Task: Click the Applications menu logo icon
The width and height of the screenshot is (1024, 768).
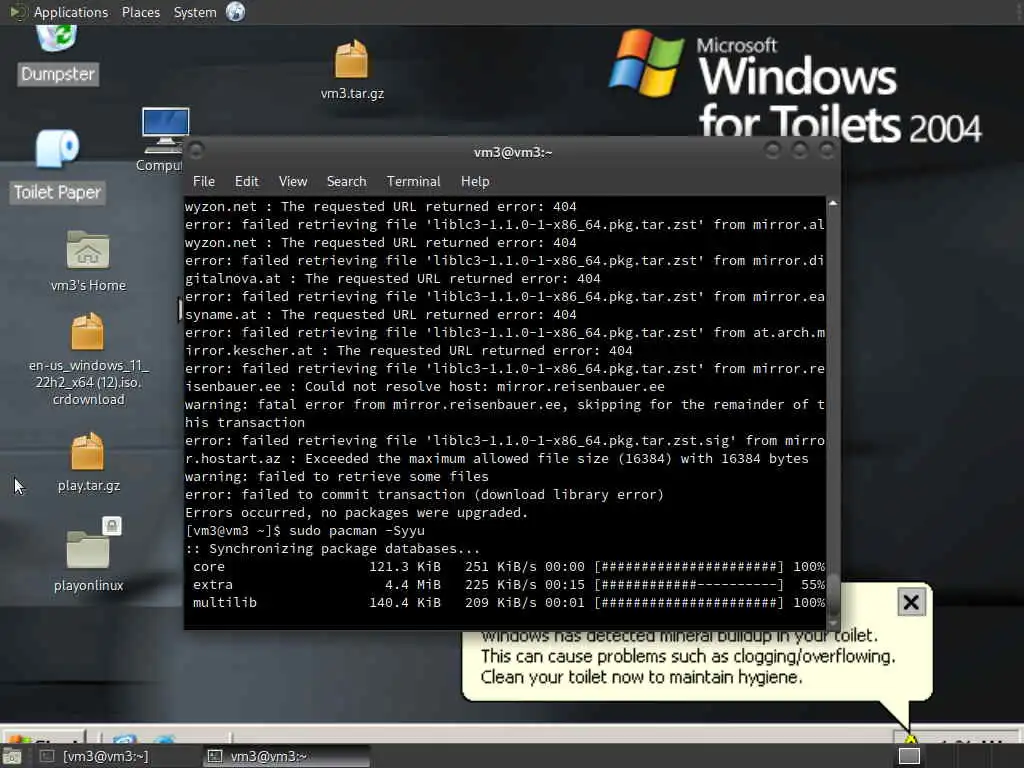Action: [x=18, y=12]
